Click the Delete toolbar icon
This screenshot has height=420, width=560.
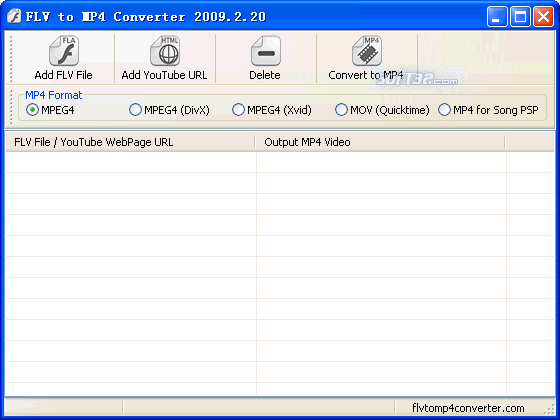click(x=265, y=51)
